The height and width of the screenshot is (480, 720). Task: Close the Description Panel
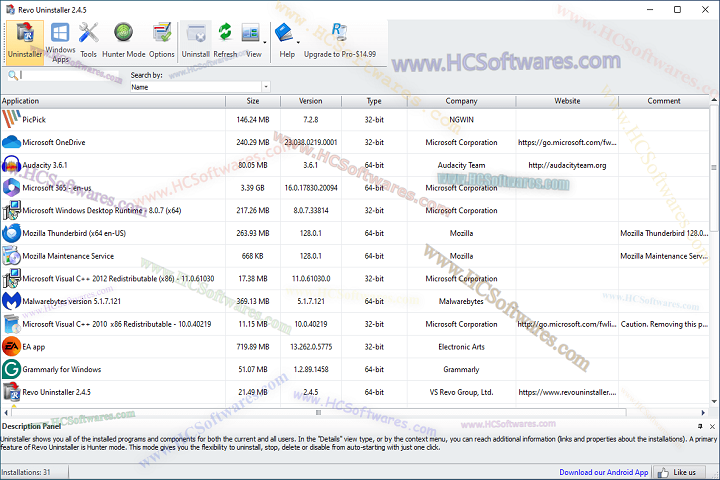712,426
